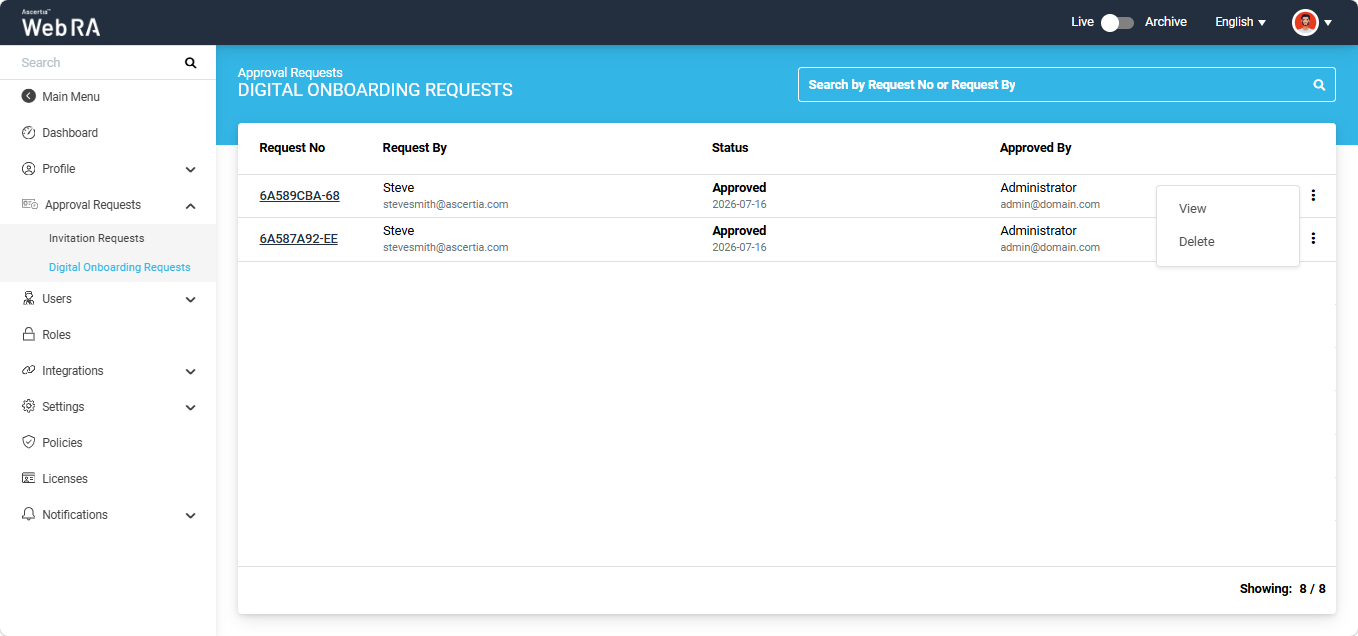
Task: Expand the Users menu chevron
Action: [191, 300]
